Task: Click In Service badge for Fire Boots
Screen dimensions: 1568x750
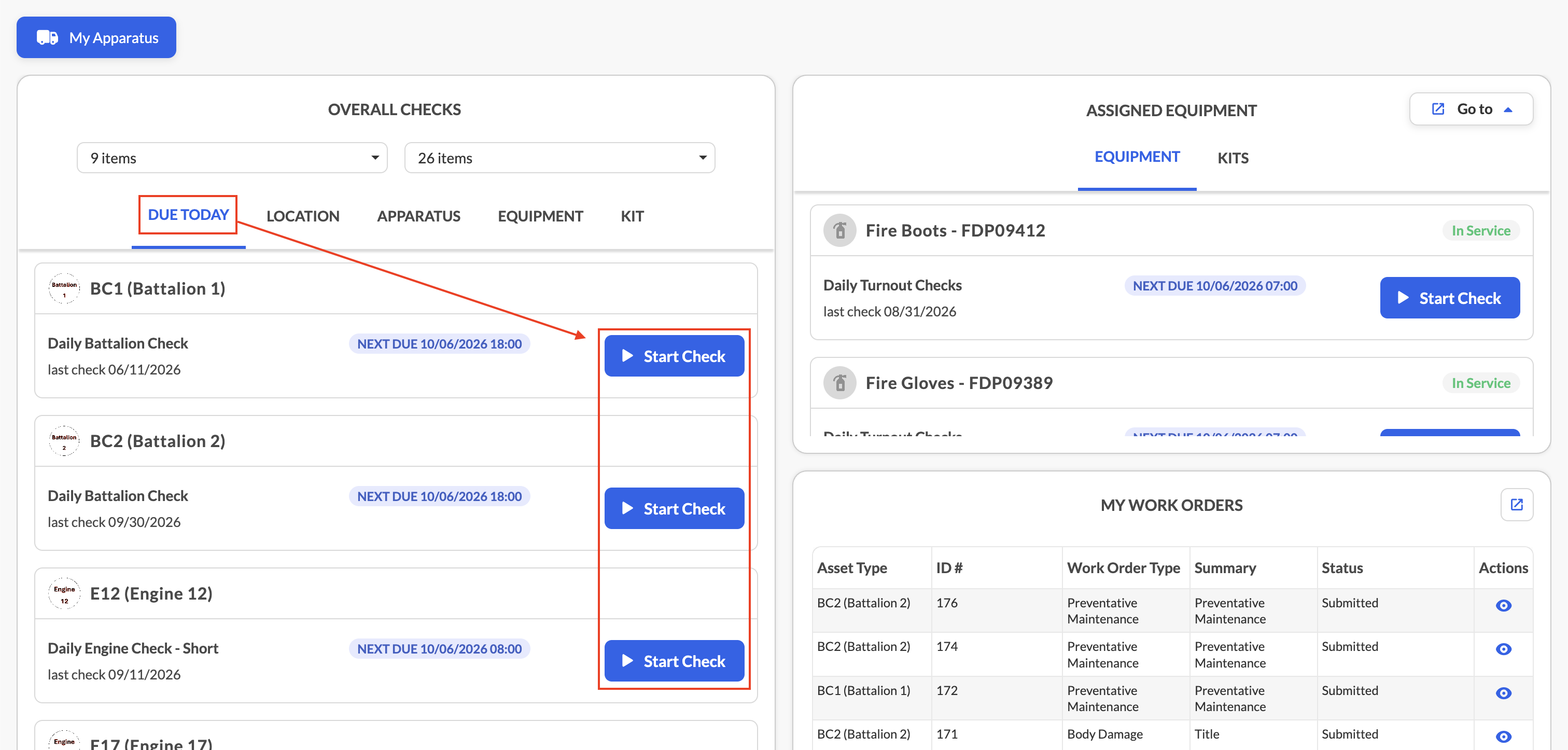Action: click(1480, 231)
